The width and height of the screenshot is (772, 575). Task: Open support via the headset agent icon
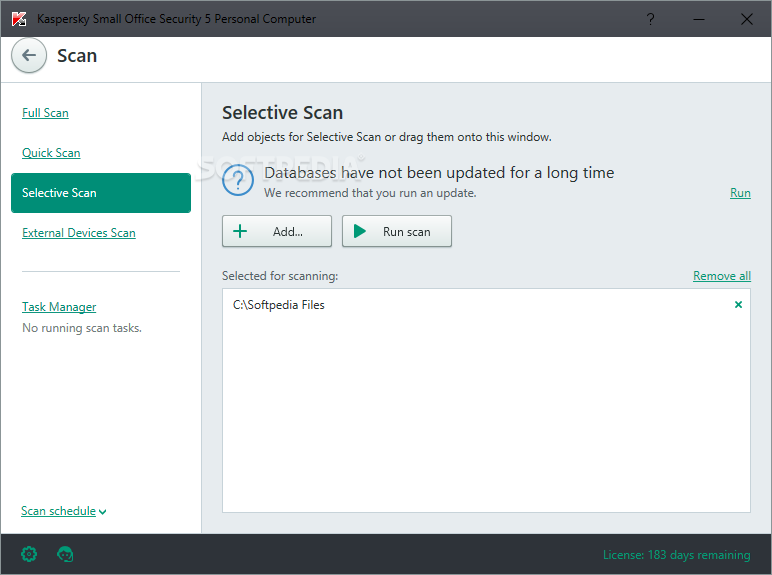tap(65, 554)
